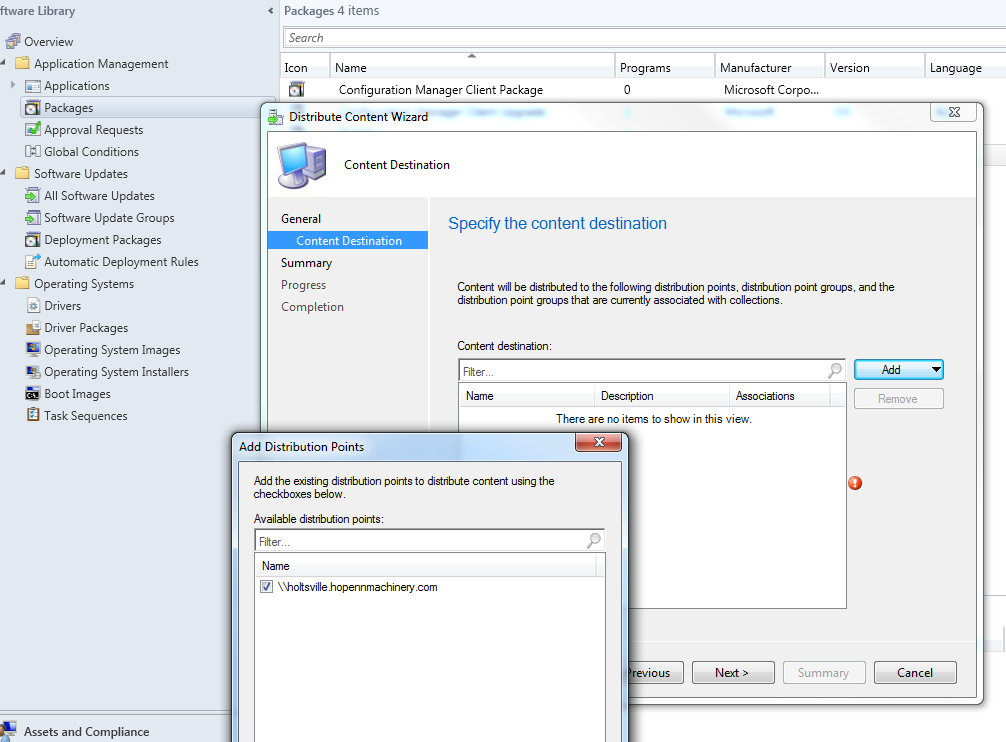Image resolution: width=1006 pixels, height=742 pixels.
Task: Click the Next button in the wizard
Action: pos(733,672)
